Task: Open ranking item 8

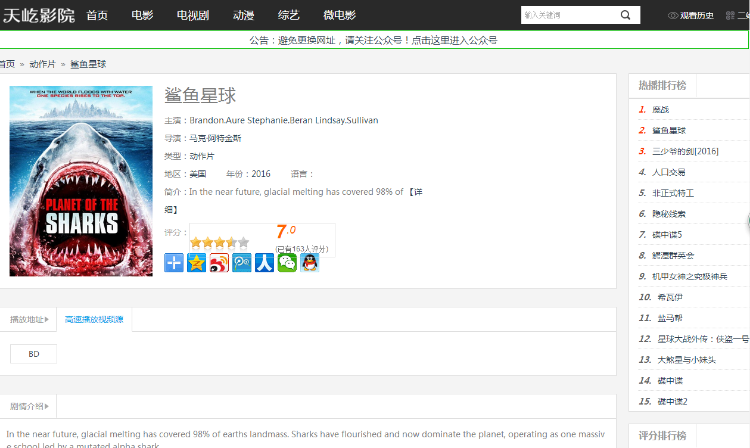Action: [673, 255]
